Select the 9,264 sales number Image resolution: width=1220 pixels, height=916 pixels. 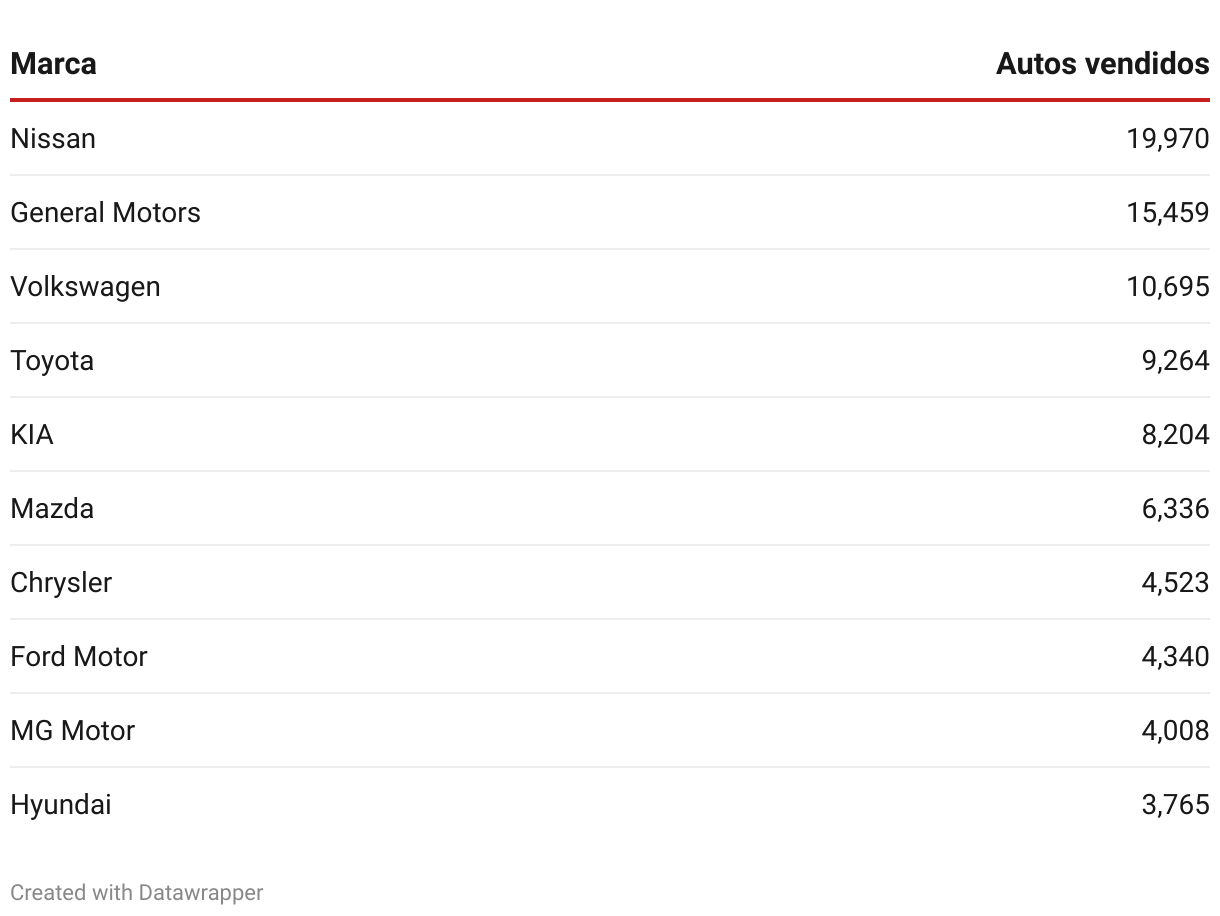(x=1175, y=361)
